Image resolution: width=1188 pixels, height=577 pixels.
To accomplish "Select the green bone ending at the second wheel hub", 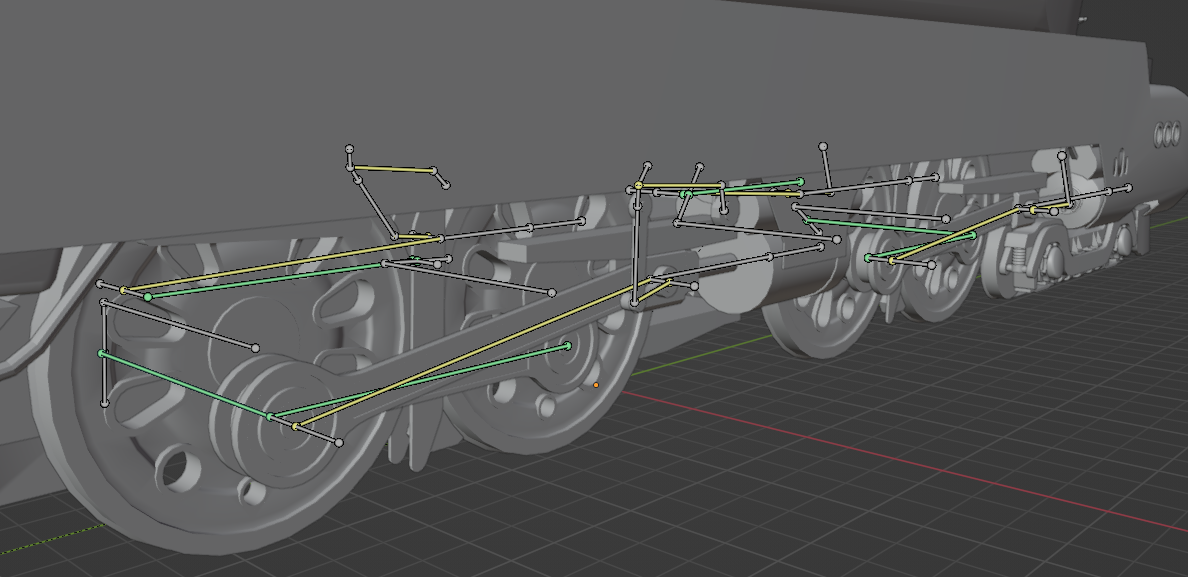I will [x=419, y=381].
